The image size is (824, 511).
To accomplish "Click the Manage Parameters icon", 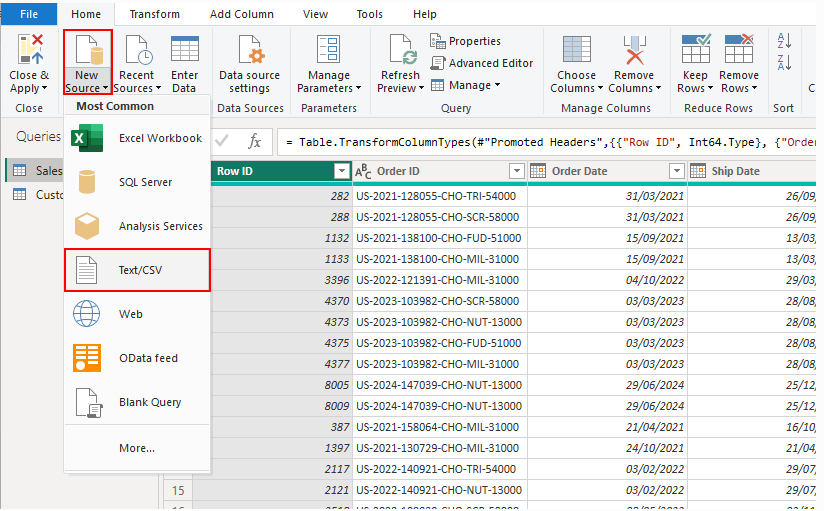I will pos(328,49).
